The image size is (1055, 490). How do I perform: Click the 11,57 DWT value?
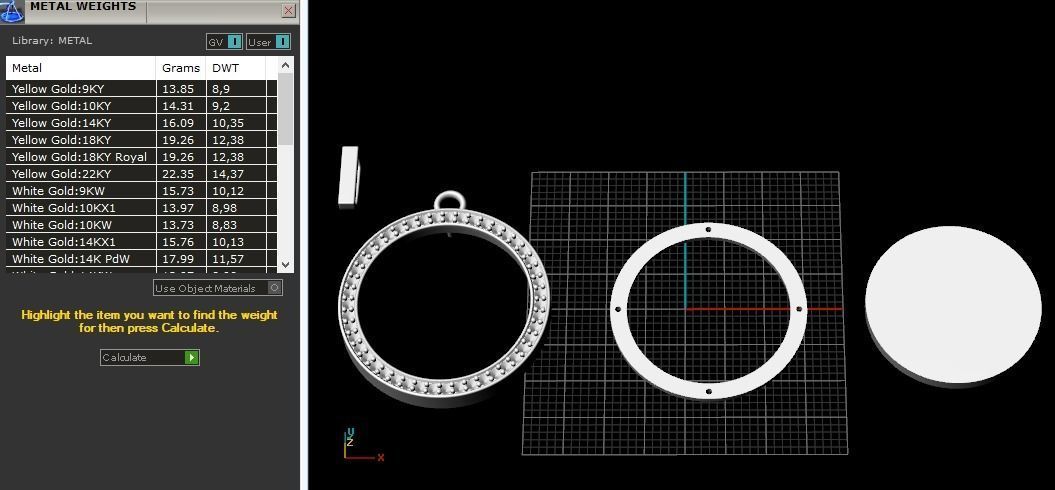(228, 259)
